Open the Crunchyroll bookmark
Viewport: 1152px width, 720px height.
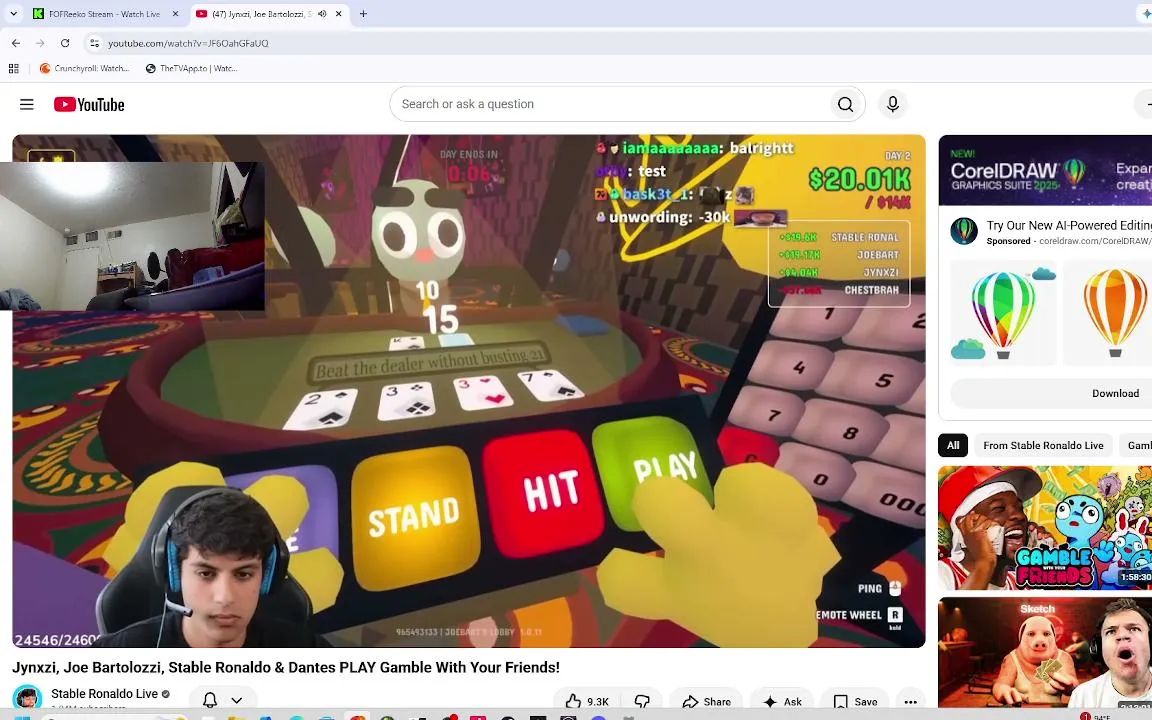click(x=84, y=68)
